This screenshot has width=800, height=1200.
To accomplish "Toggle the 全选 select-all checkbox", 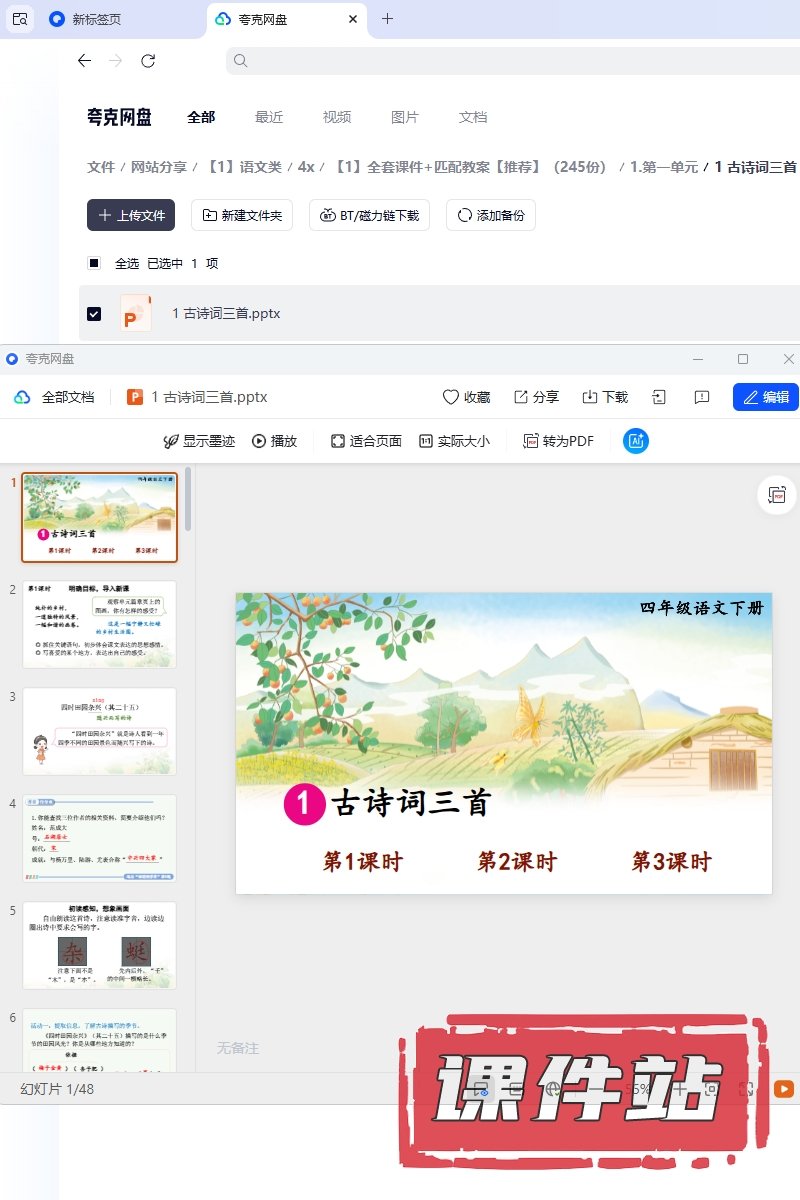I will pos(94,263).
